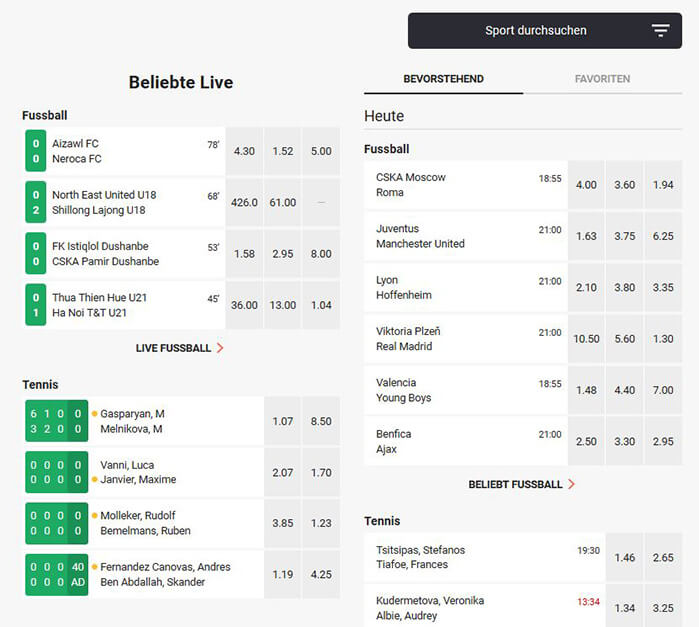Select odds 1.19 for Fernandez Canovas, Andres
The width and height of the screenshot is (699, 627).
pyautogui.click(x=283, y=574)
